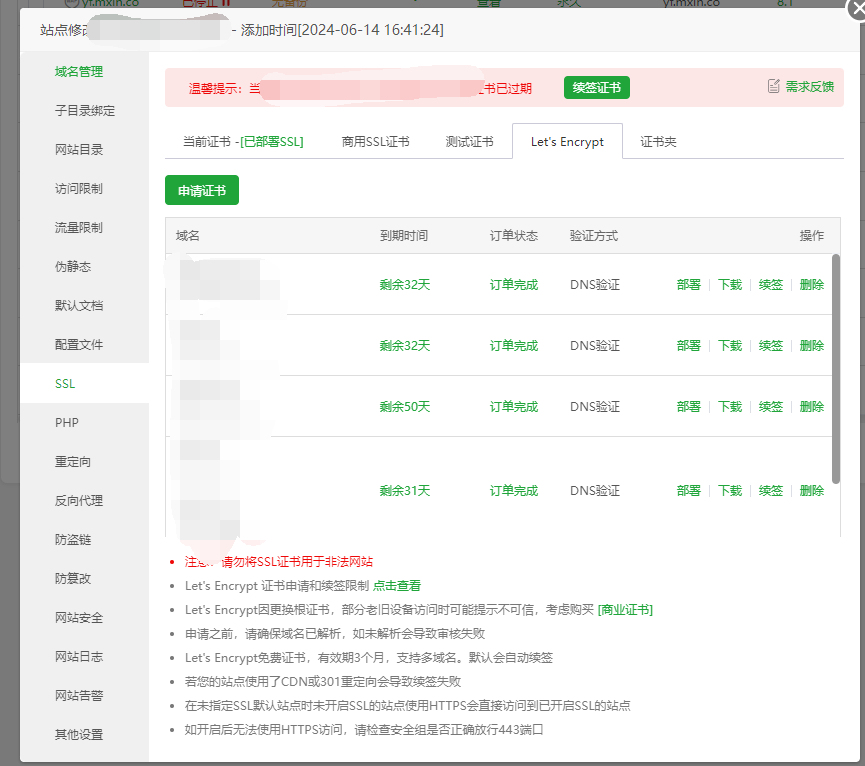
Task: Click the [商业证书] purchase link
Action: (625, 609)
